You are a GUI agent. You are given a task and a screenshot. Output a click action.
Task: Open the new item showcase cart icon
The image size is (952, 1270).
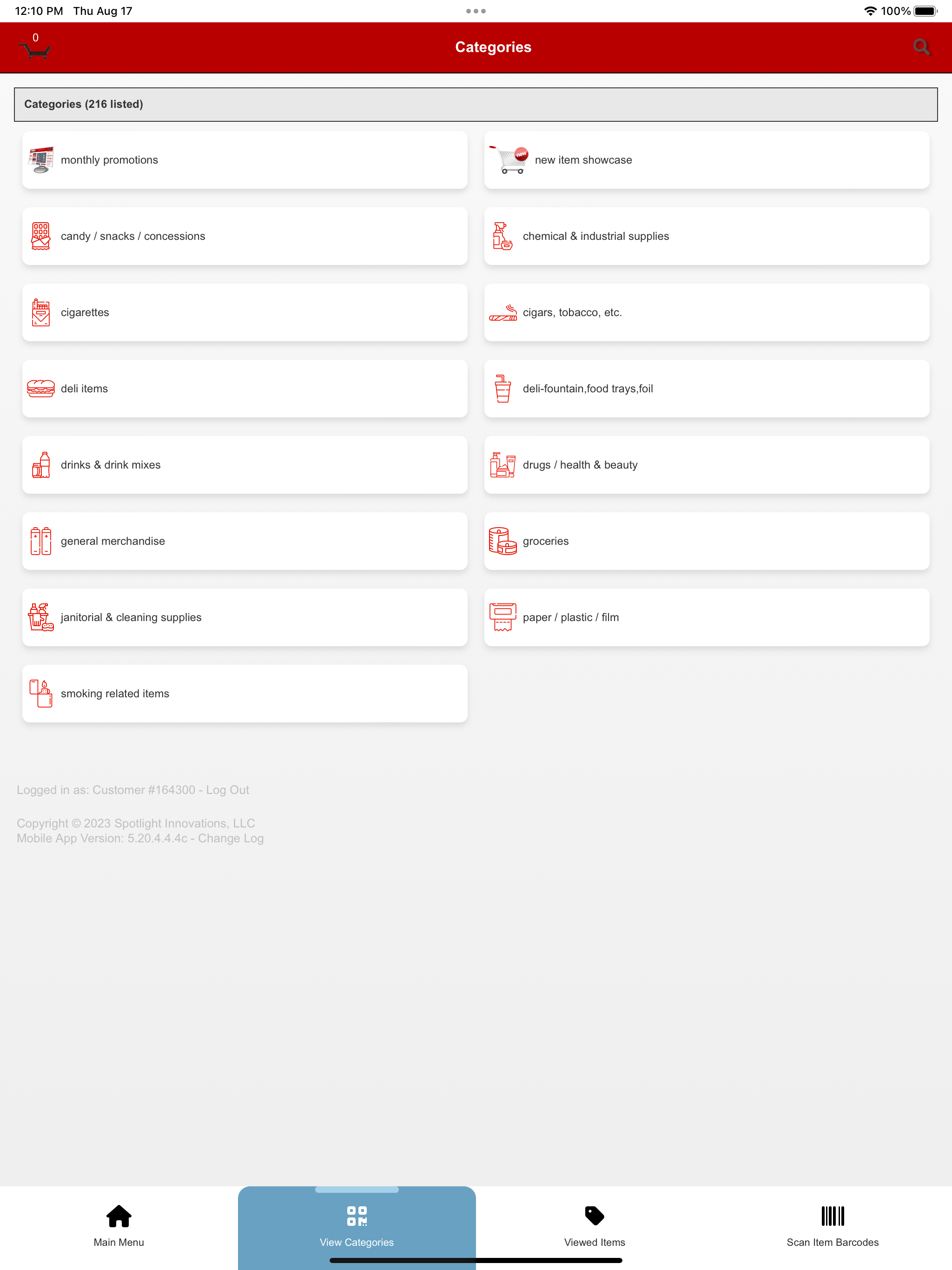coord(509,159)
